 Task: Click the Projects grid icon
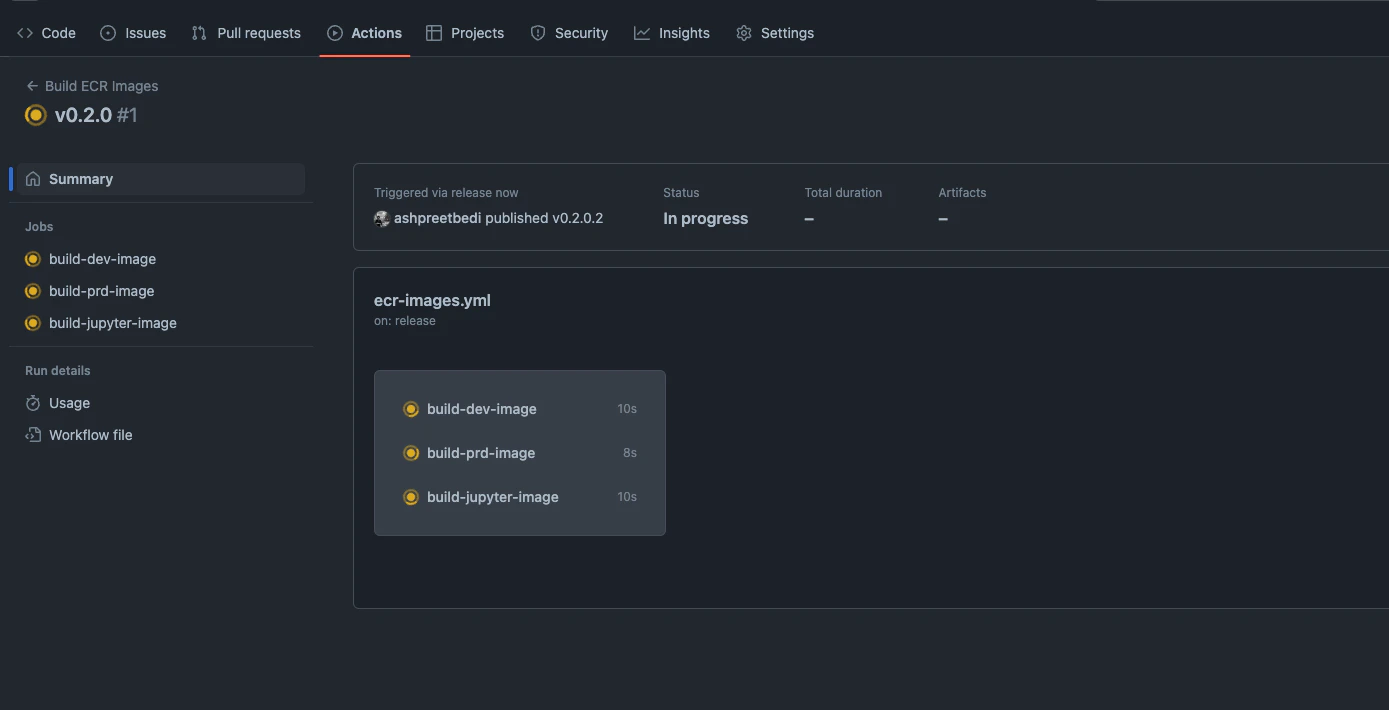[434, 32]
